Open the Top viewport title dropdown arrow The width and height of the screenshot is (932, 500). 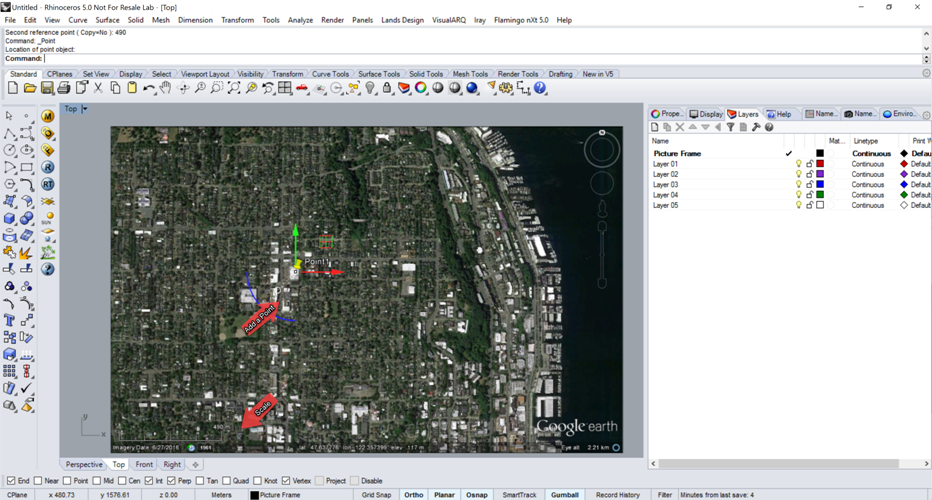pyautogui.click(x=84, y=109)
